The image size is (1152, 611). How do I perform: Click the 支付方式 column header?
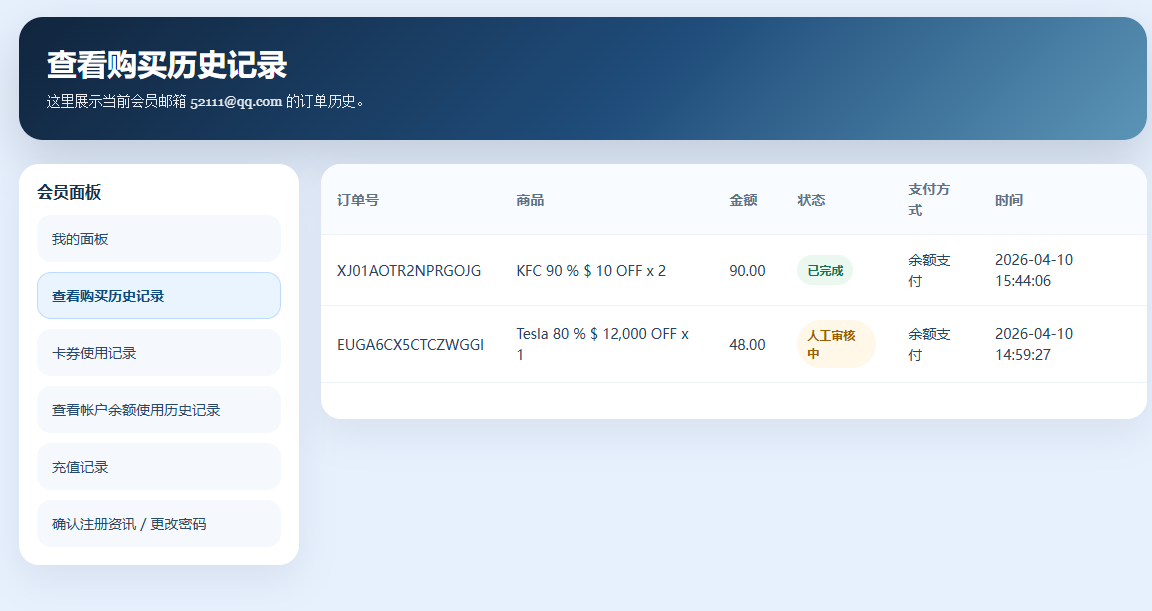click(x=928, y=200)
